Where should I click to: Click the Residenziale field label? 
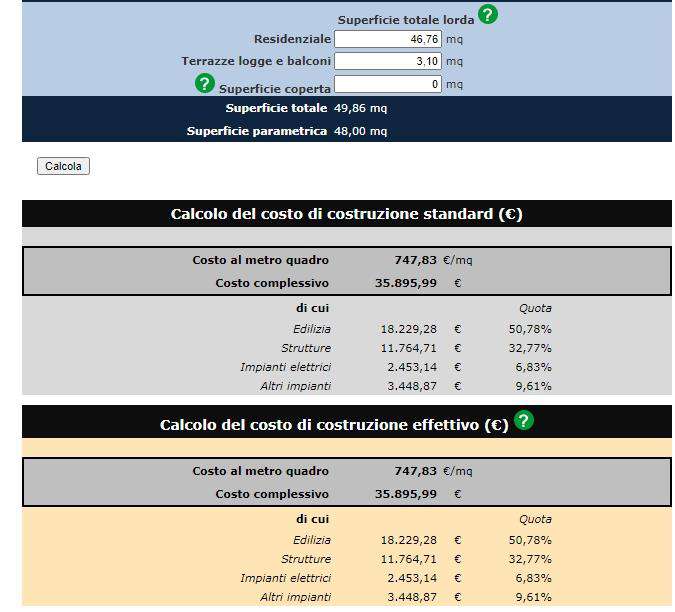tap(292, 39)
